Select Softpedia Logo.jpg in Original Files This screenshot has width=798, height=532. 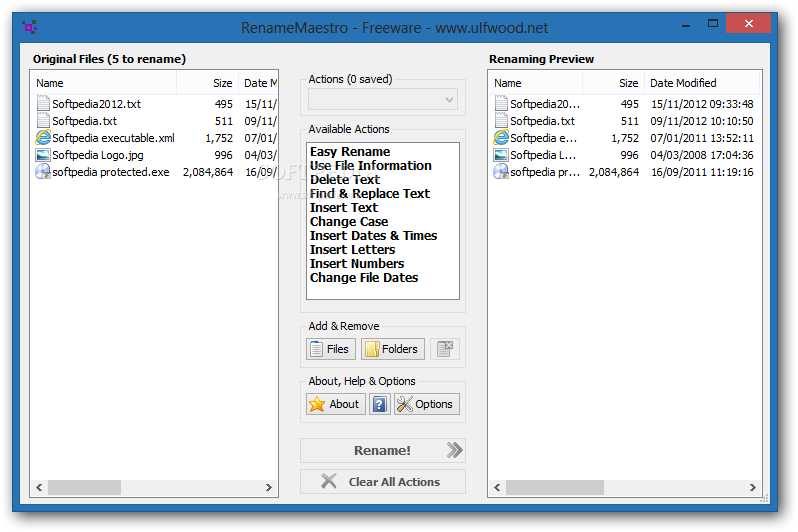coord(98,155)
